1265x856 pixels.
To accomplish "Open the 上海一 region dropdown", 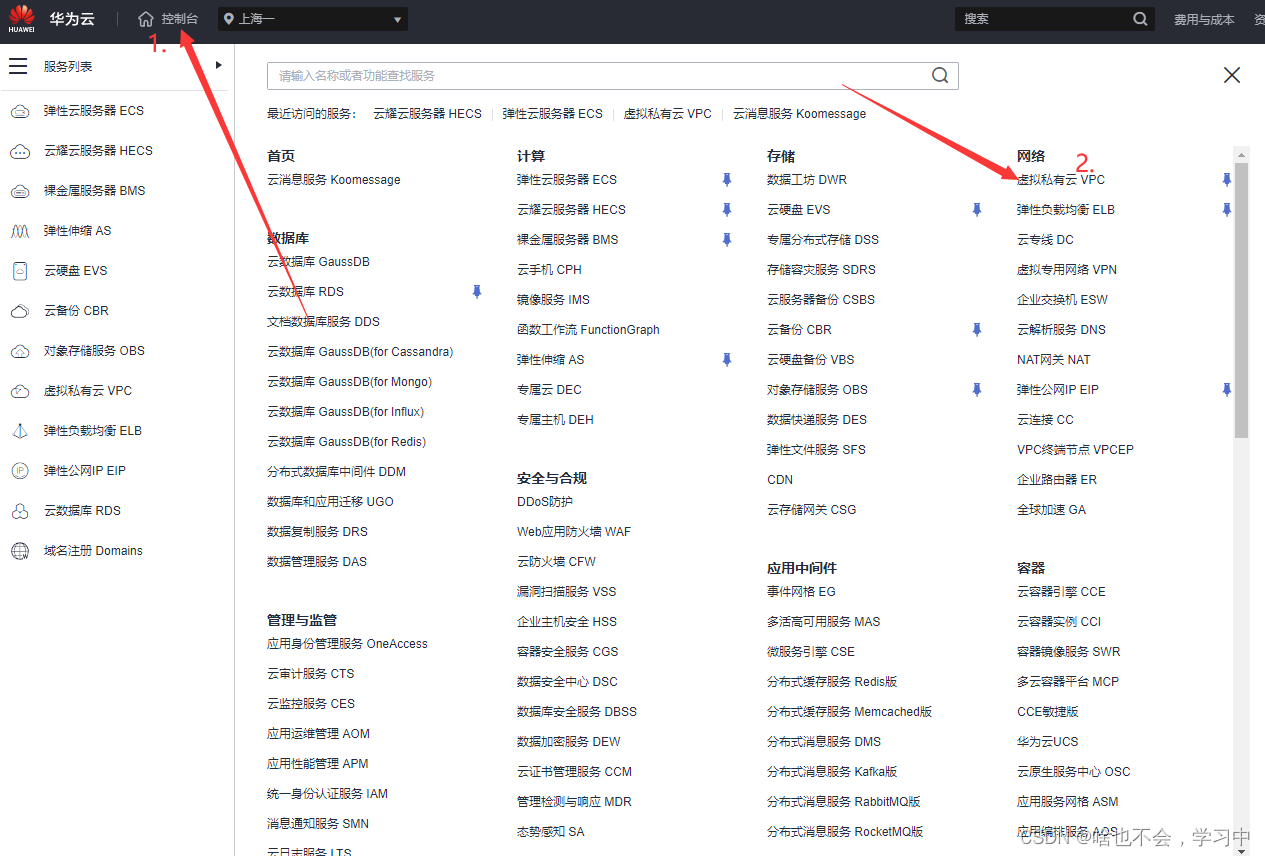I will point(313,19).
